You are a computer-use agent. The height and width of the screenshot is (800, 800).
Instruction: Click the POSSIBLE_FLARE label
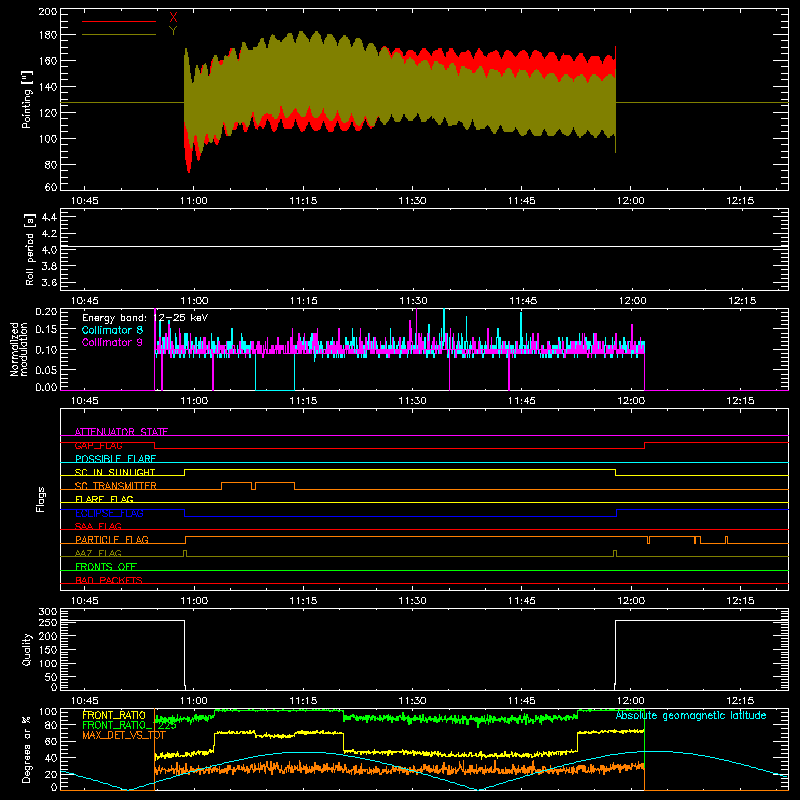click(115, 459)
